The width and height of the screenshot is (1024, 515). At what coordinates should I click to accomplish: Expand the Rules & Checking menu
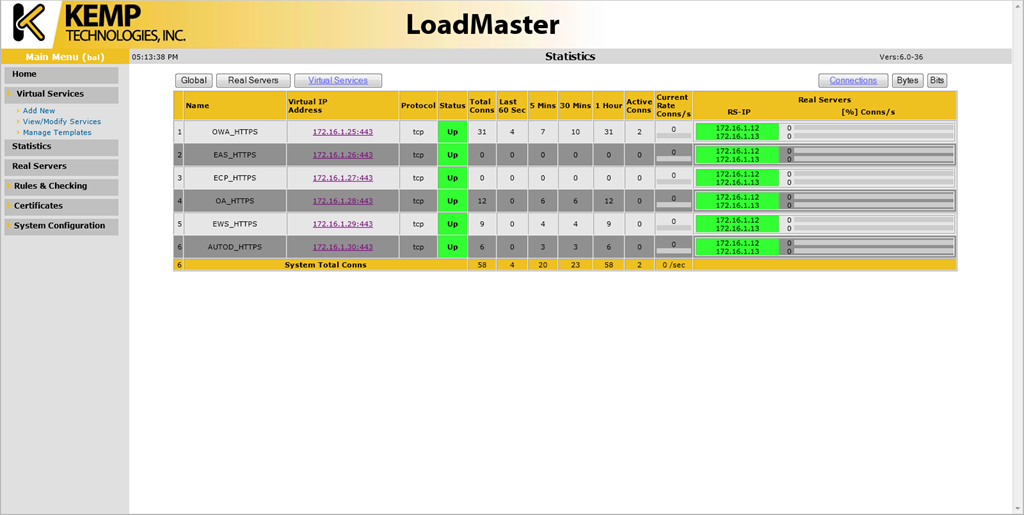coord(61,186)
